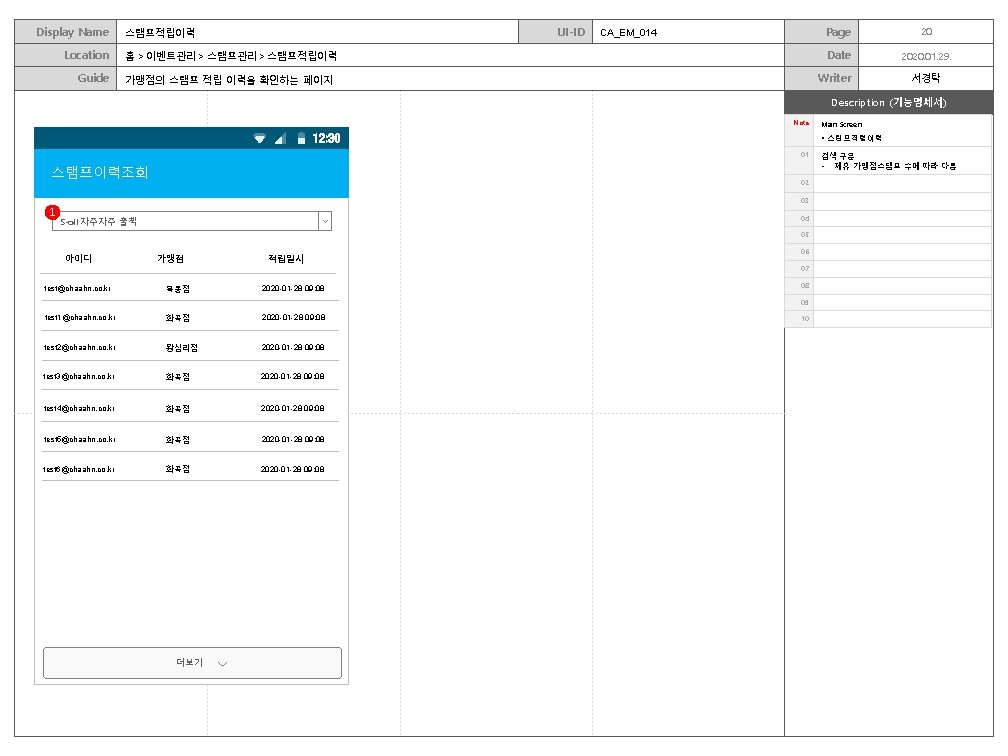The width and height of the screenshot is (1008, 756).
Task: Click the empty description row 10
Action: click(x=903, y=319)
